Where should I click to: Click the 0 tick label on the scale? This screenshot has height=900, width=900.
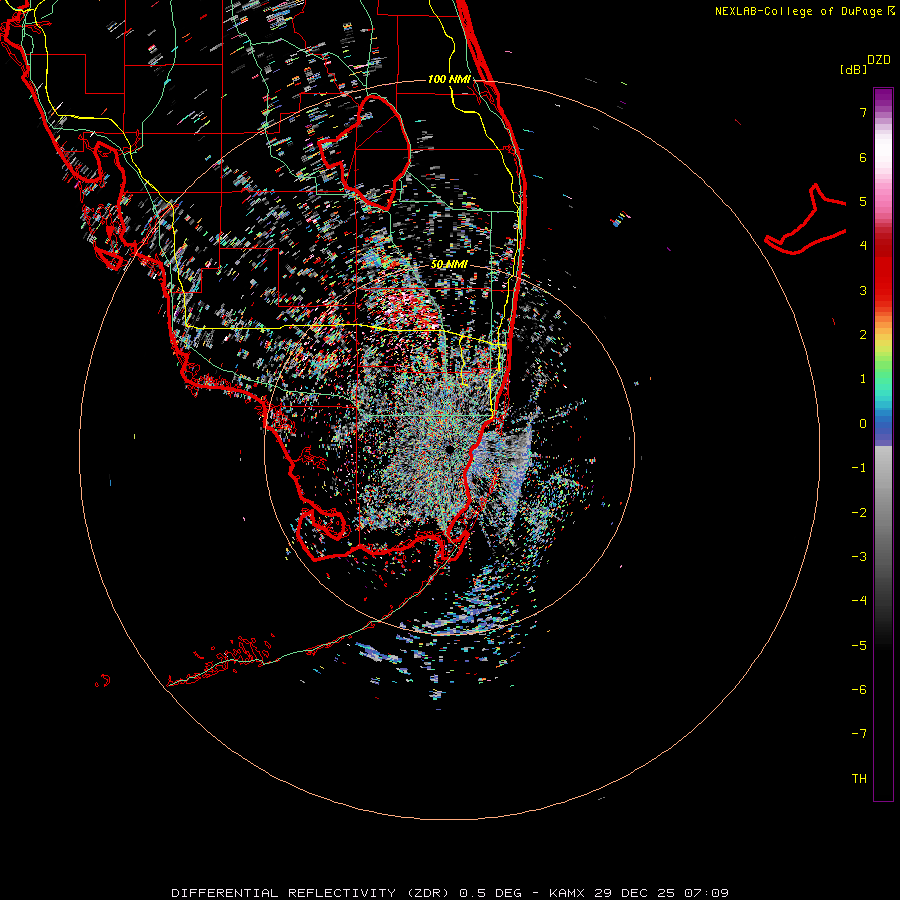tap(863, 424)
